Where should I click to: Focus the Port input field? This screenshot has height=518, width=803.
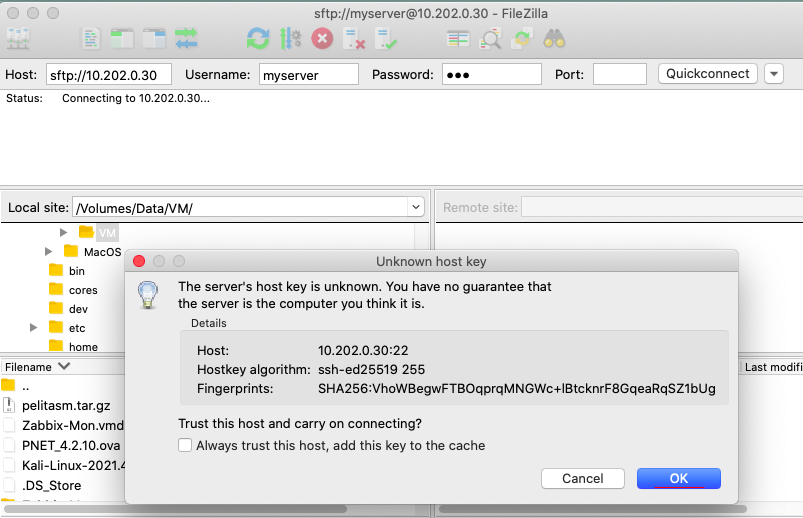pyautogui.click(x=620, y=75)
